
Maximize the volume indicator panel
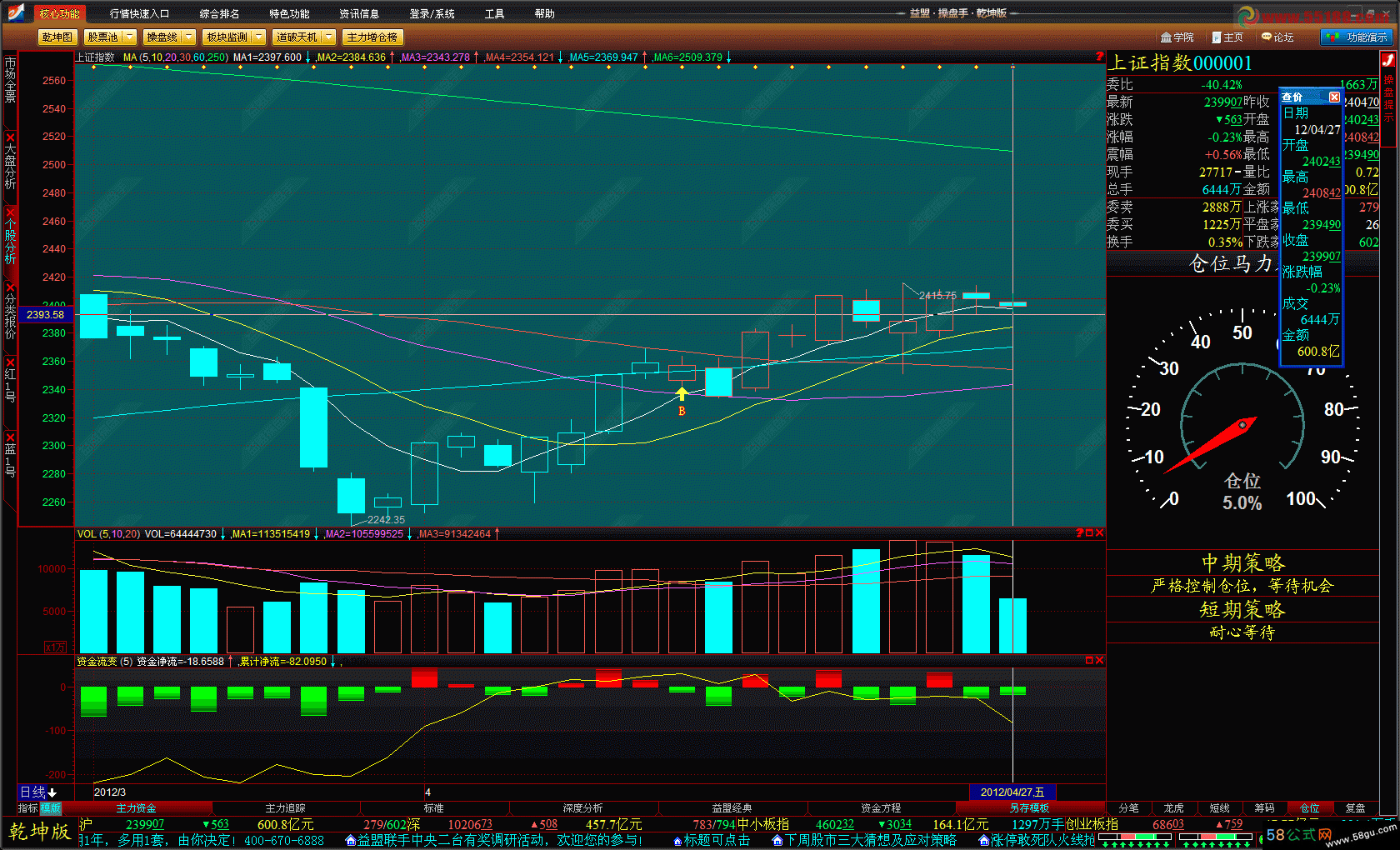(x=1089, y=532)
